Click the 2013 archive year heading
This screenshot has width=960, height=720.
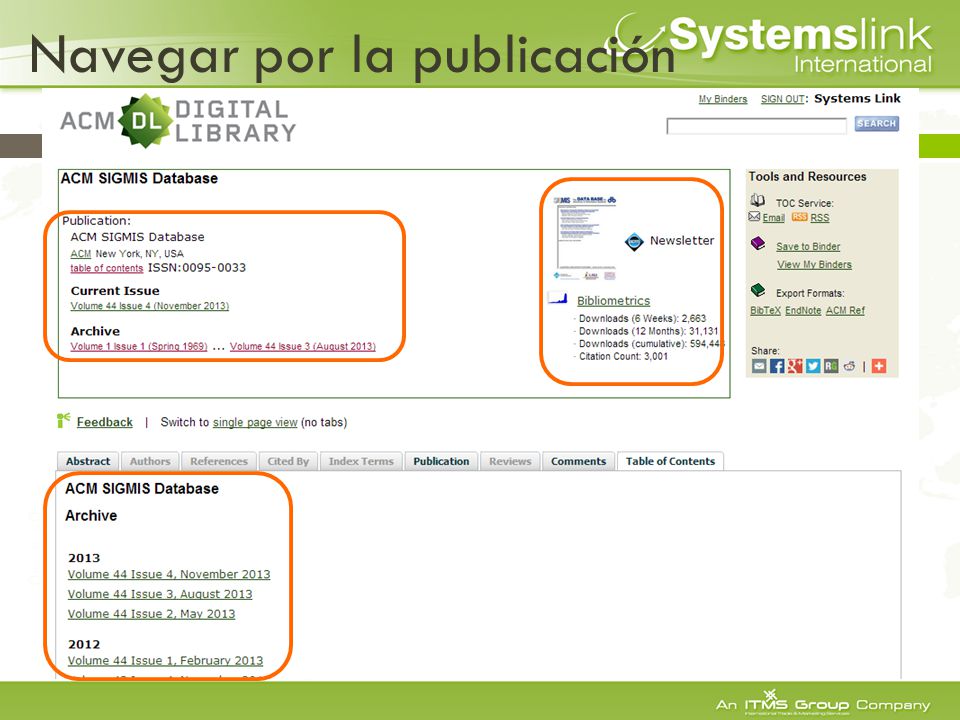[x=84, y=558]
